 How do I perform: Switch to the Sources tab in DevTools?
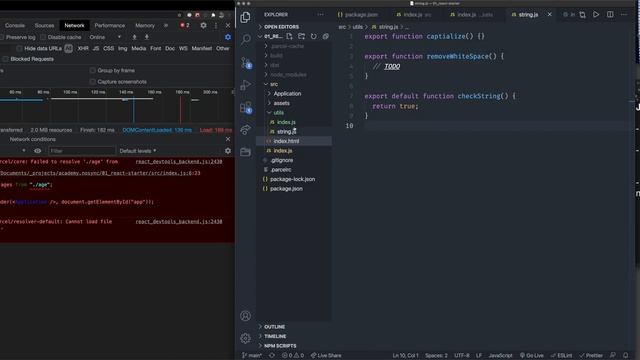click(44, 25)
